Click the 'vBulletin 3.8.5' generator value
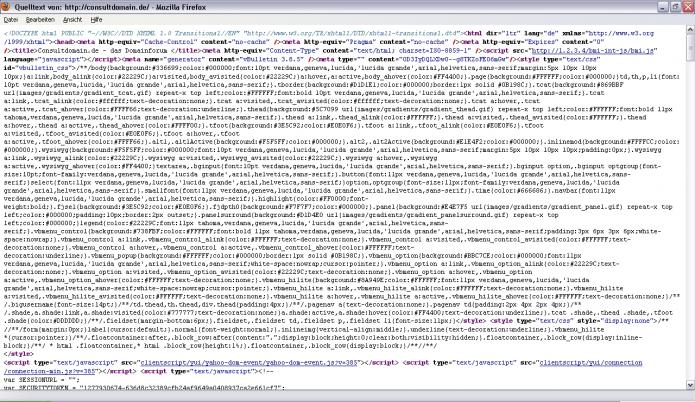The height and width of the screenshot is (402, 695). click(x=273, y=59)
